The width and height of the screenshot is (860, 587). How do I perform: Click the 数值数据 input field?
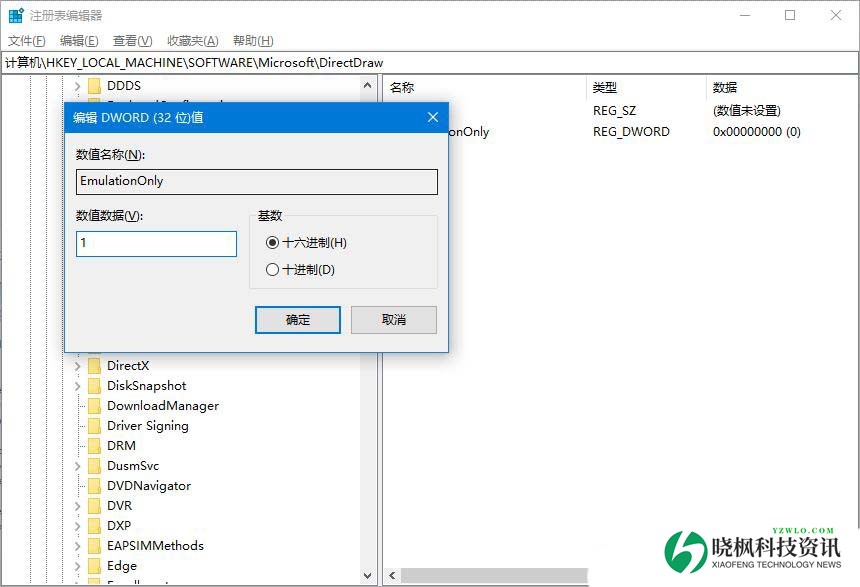[156, 244]
